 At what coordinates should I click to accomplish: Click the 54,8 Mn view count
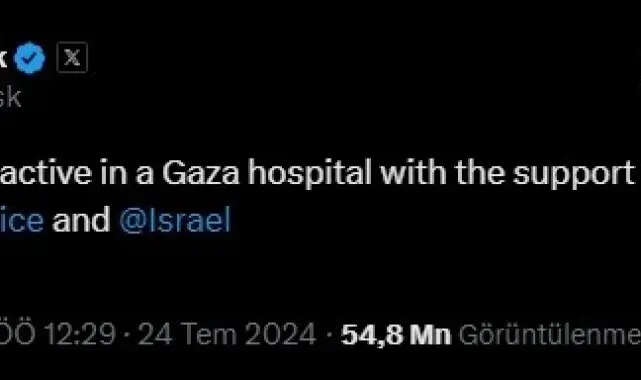pyautogui.click(x=396, y=335)
